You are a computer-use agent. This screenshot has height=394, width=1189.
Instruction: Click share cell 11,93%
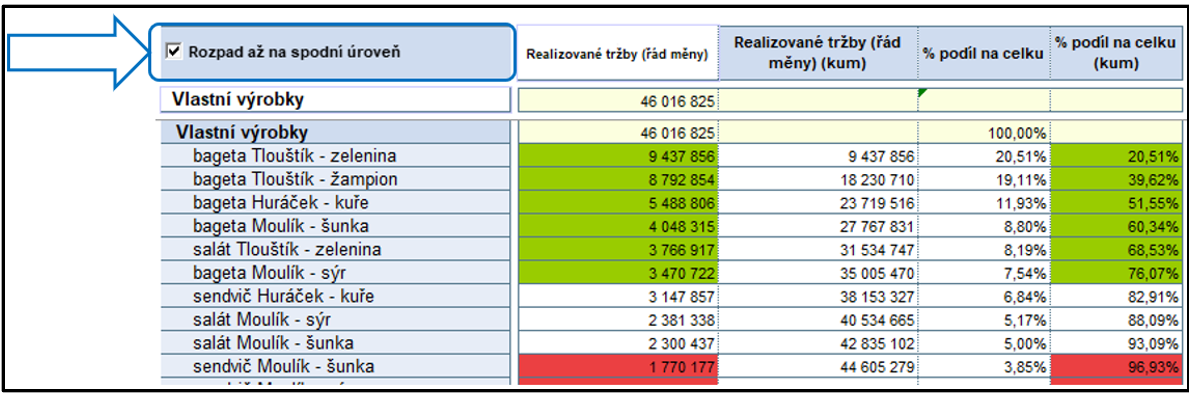pos(984,203)
